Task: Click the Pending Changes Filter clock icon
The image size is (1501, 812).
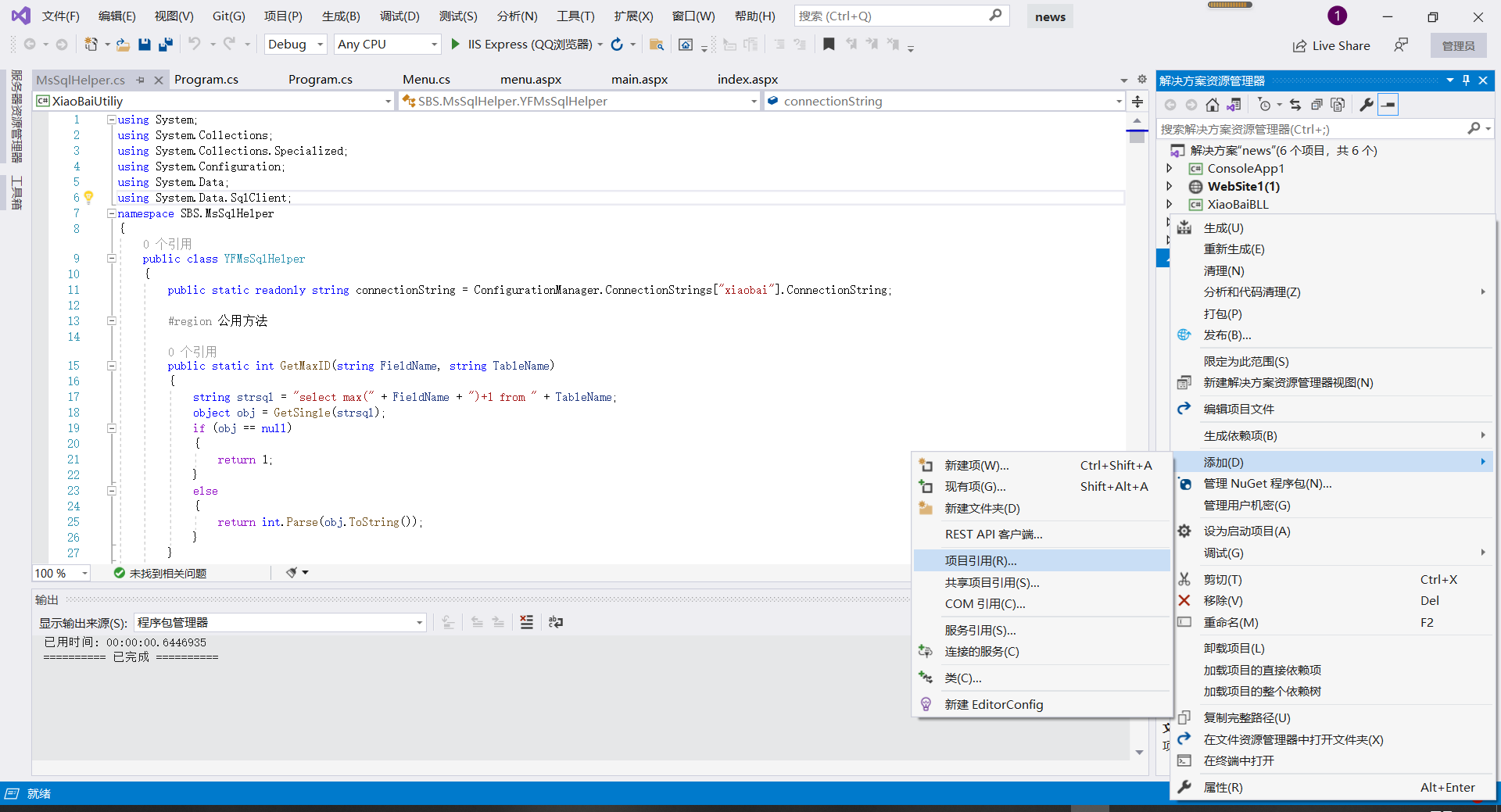Action: [1264, 105]
